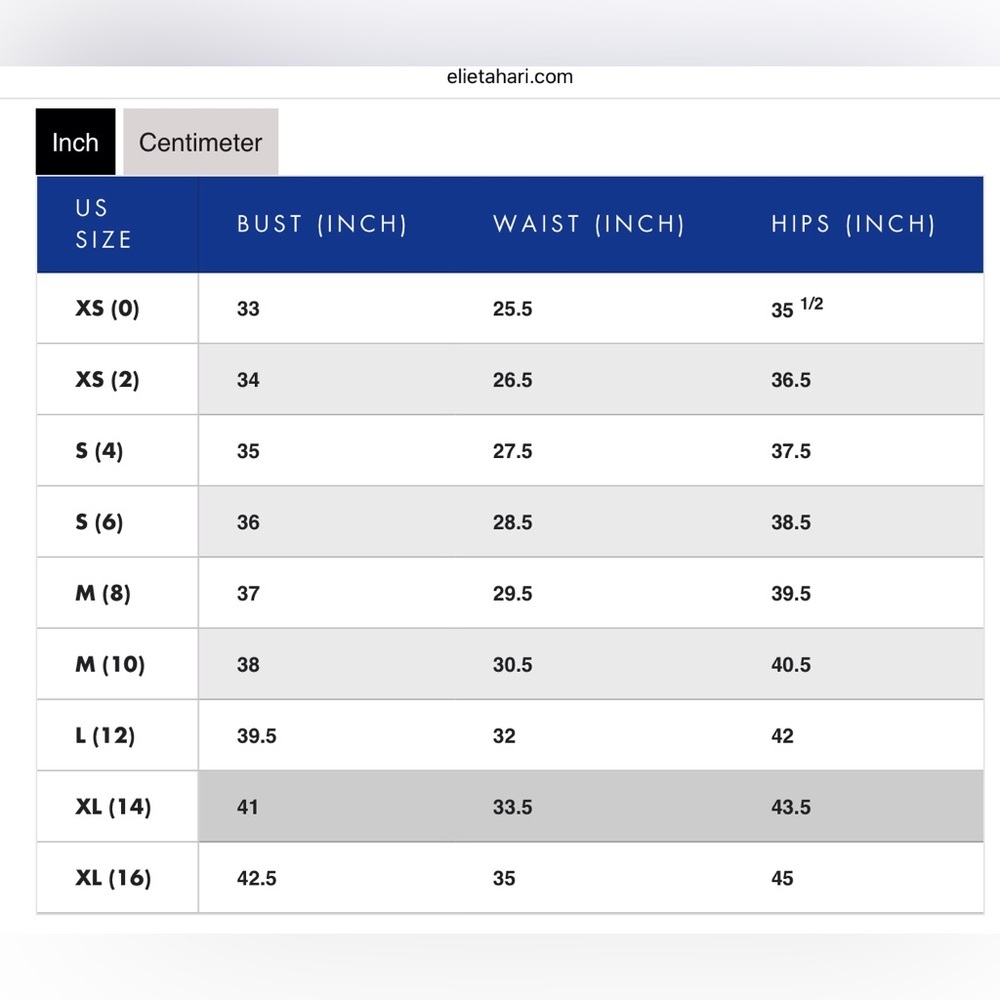This screenshot has width=1000, height=1000.
Task: Select the M (8) size row label
Action: pyautogui.click(x=103, y=593)
